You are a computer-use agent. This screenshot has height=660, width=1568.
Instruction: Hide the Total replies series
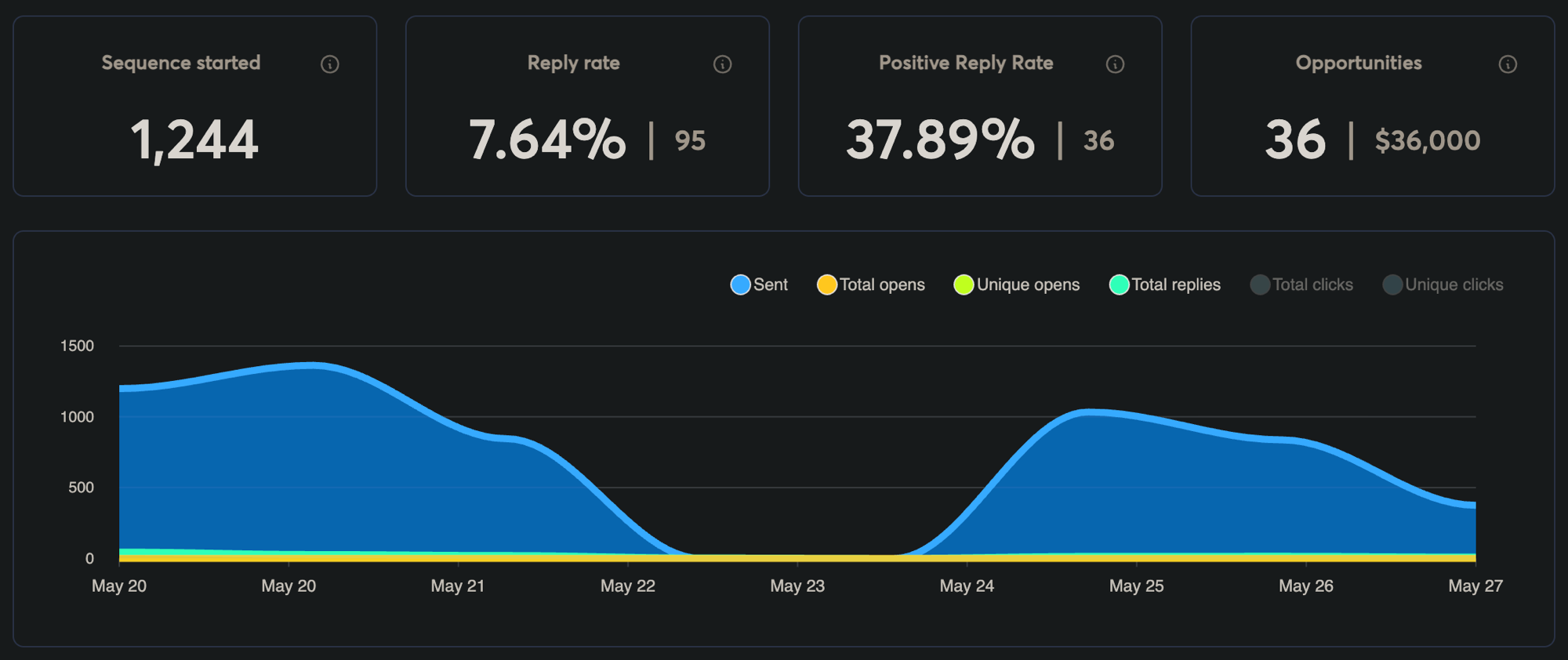1165,285
